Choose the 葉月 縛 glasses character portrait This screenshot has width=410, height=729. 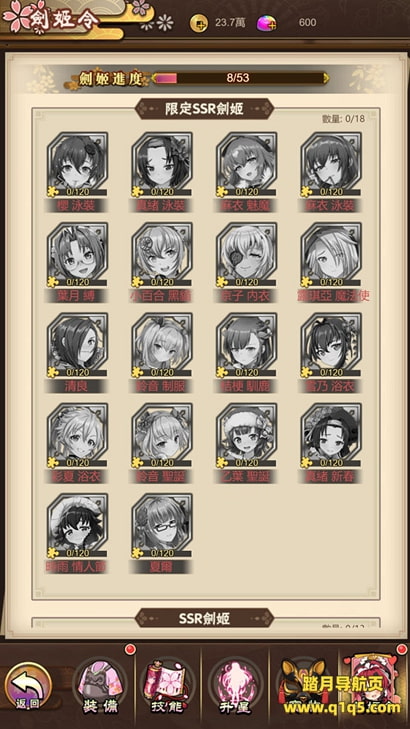(x=77, y=255)
